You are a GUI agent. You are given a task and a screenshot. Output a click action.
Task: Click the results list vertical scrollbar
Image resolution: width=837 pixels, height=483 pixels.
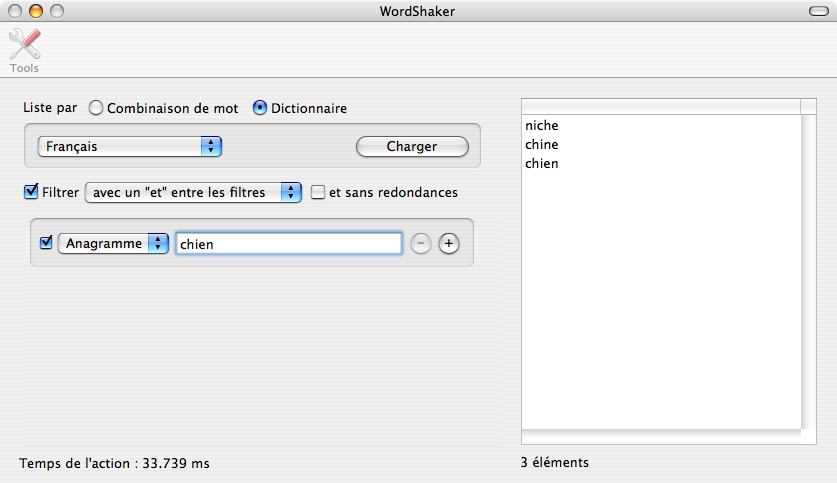pos(809,271)
